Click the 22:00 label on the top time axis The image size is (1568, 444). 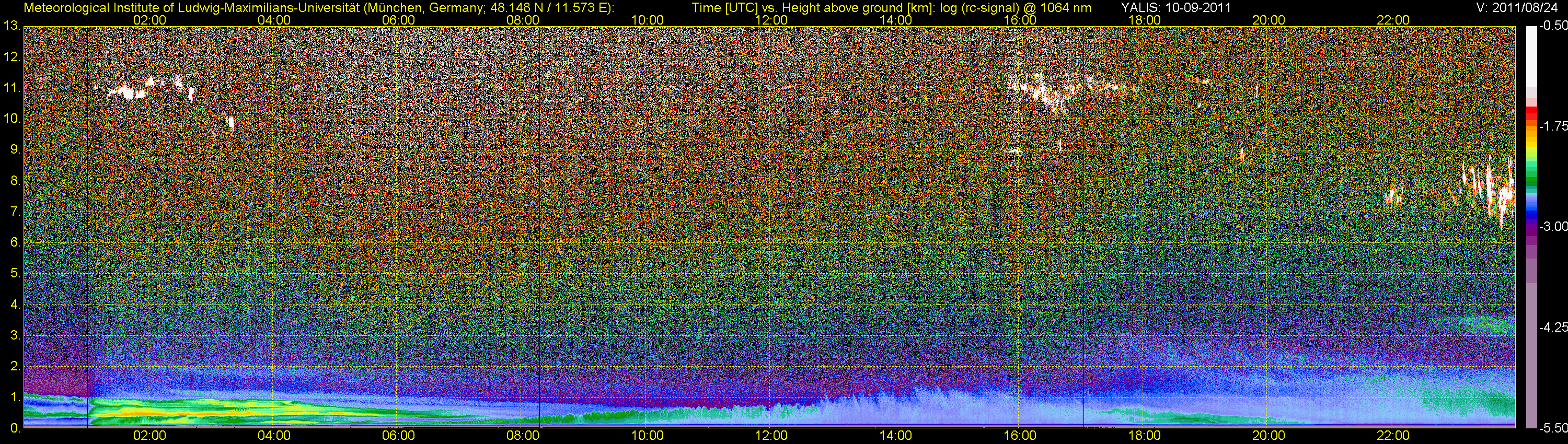1393,20
